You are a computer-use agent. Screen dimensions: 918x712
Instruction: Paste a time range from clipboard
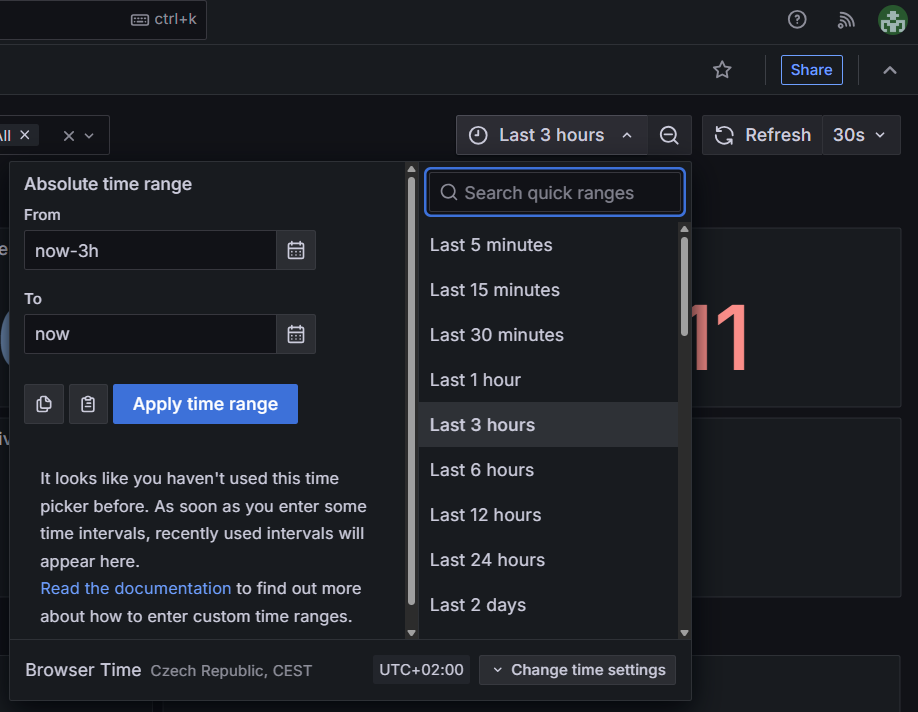(88, 404)
